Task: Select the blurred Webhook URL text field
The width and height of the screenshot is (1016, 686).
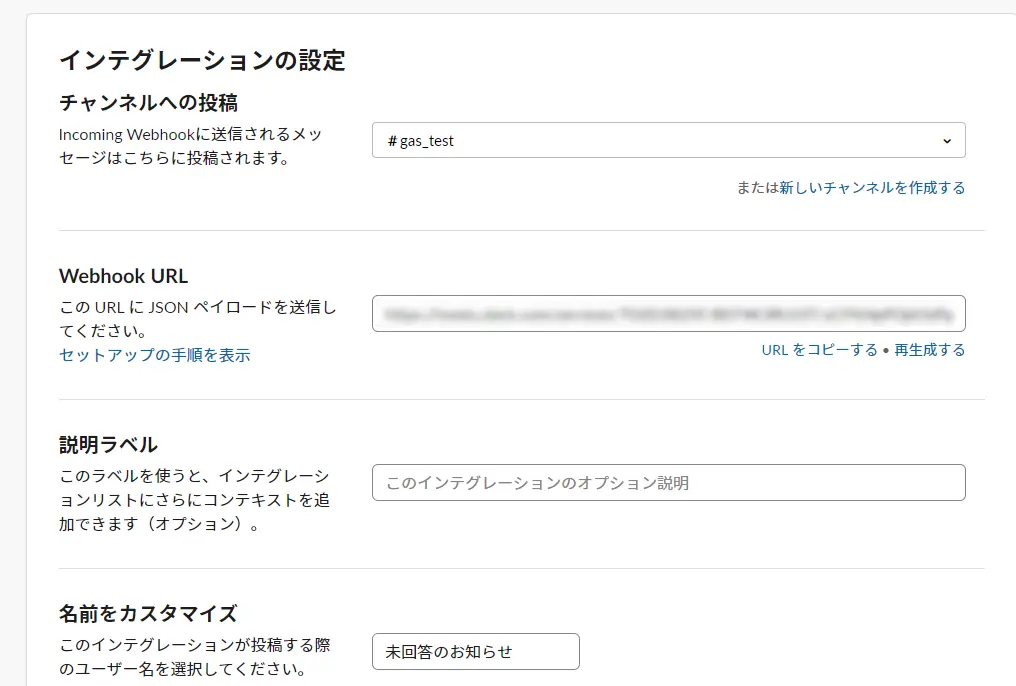Action: tap(670, 313)
